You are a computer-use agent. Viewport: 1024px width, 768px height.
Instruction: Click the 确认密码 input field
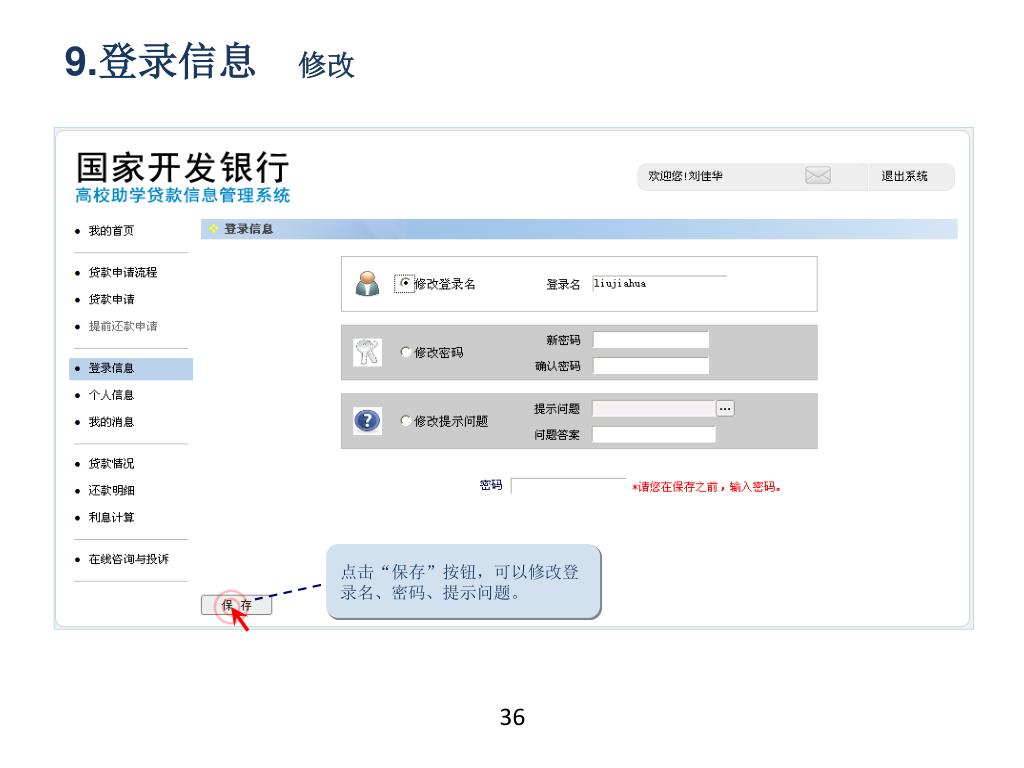650,366
